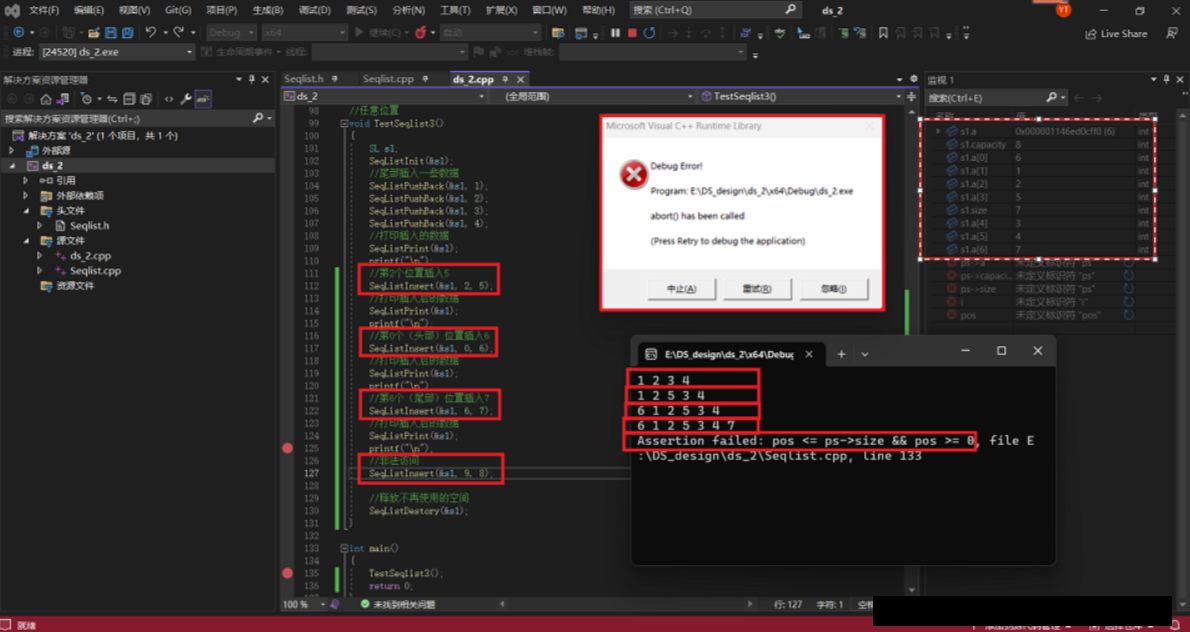Viewport: 1190px width, 632px height.
Task: Click 重试(R) retry button in error dialog
Action: 757,289
